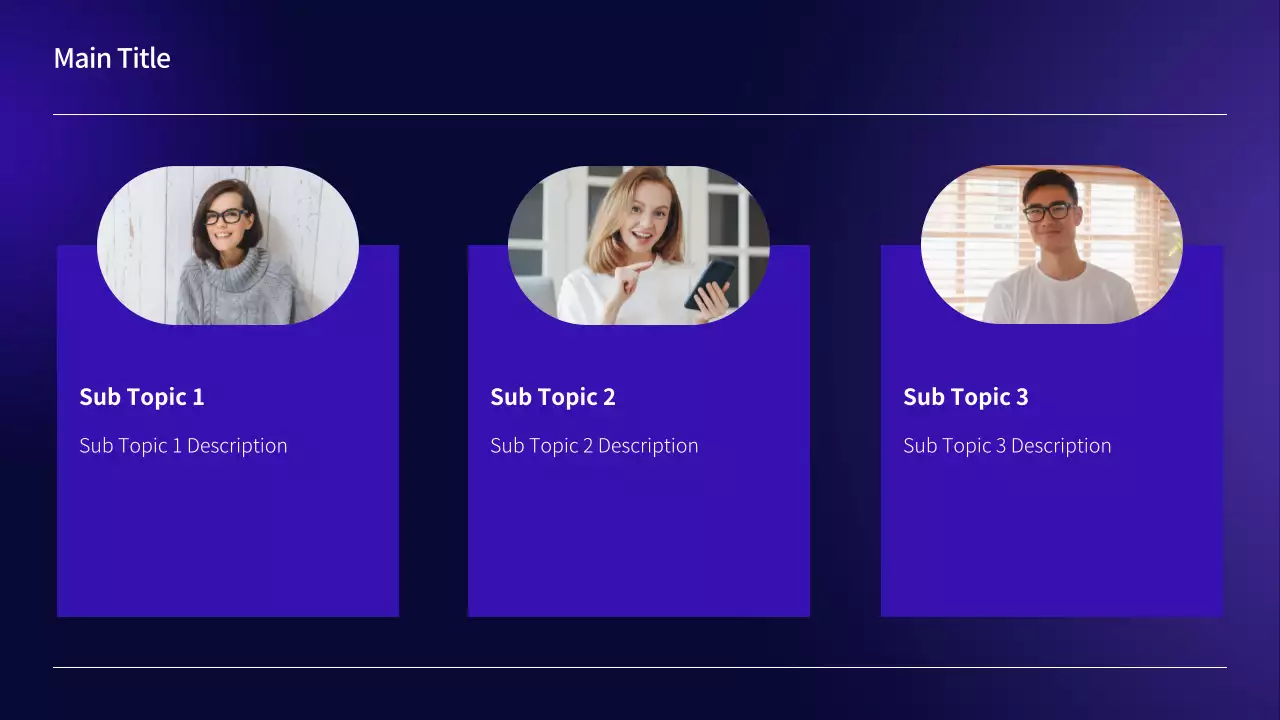The image size is (1280, 720).
Task: Click the glasses of the man in white t-shirt
Action: [1047, 212]
